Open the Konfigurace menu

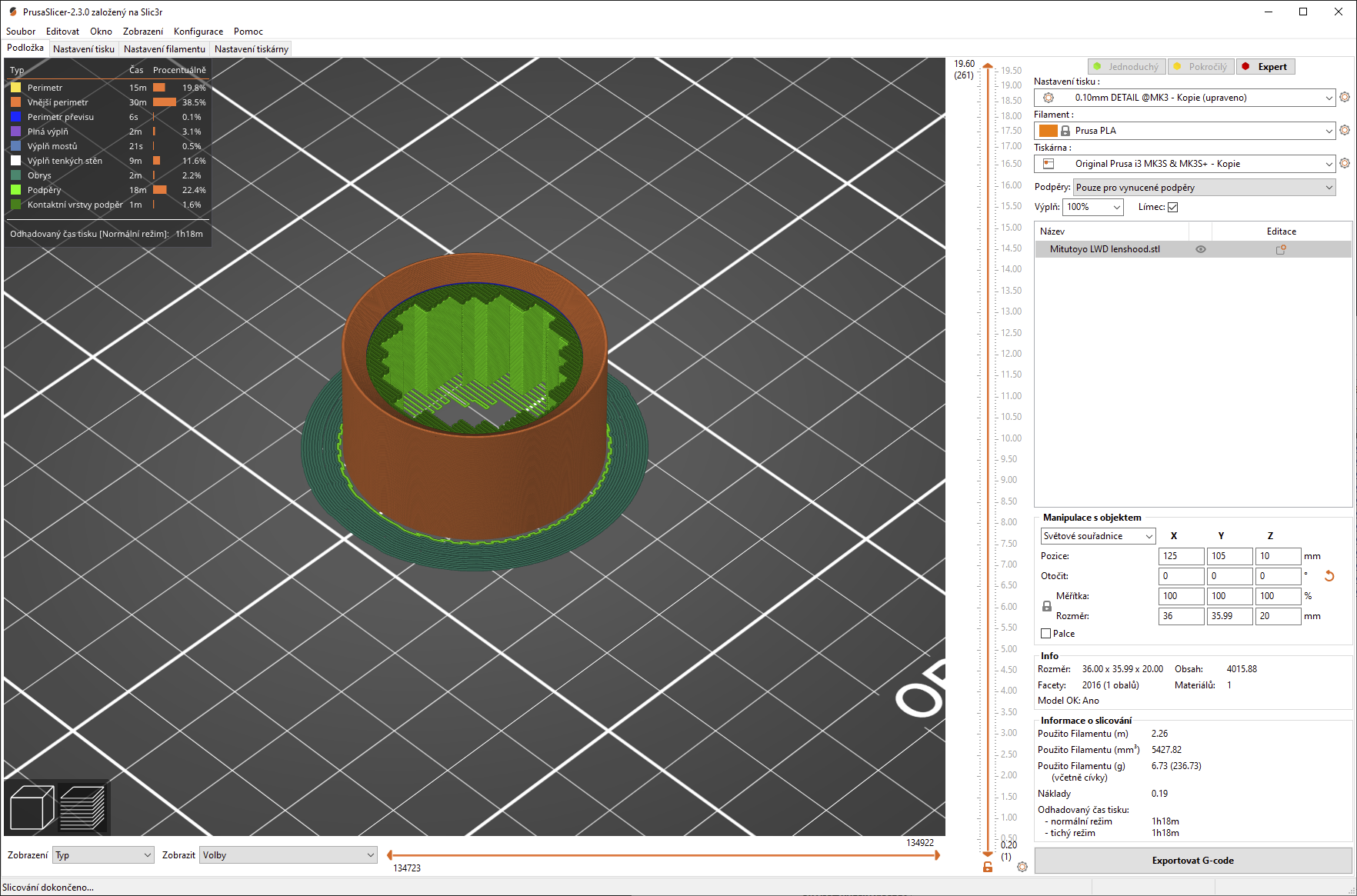point(198,32)
